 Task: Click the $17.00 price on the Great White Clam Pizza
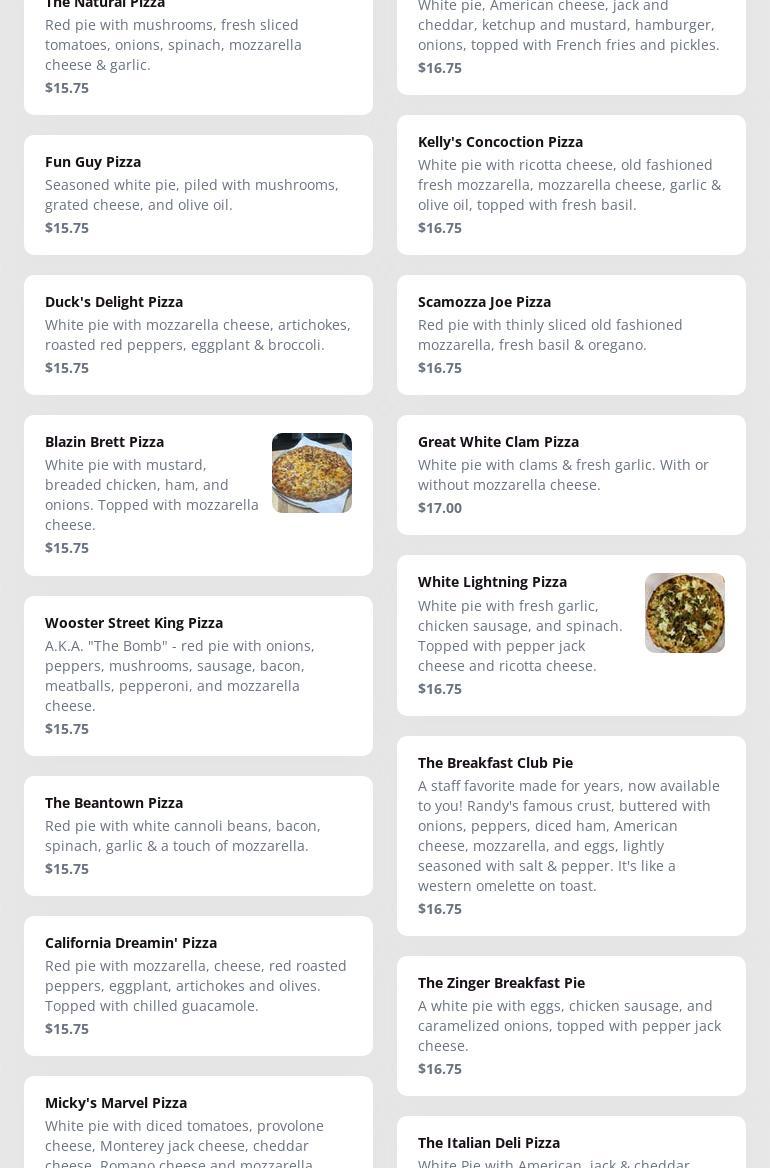440,508
